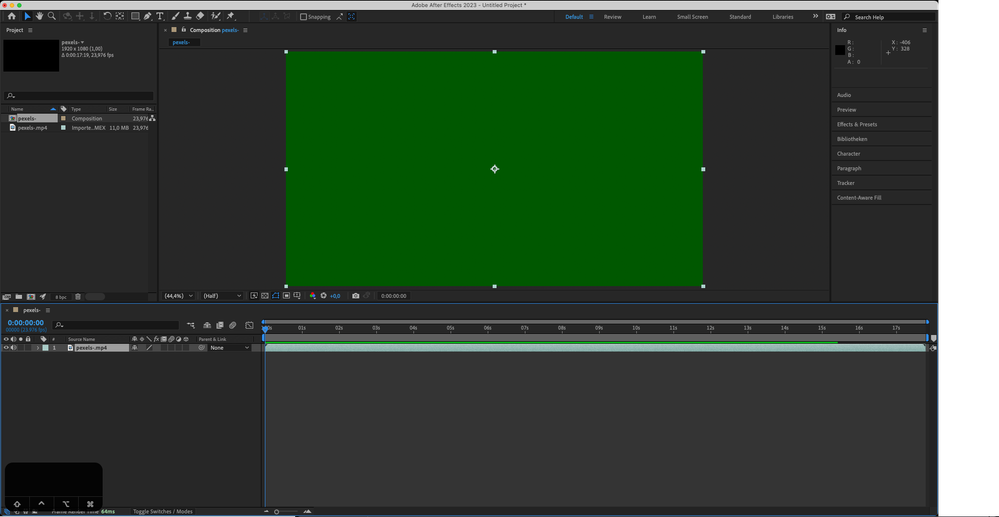Toggle motion blur enable switch in timeline
Image resolution: width=999 pixels, height=517 pixels.
[233, 325]
